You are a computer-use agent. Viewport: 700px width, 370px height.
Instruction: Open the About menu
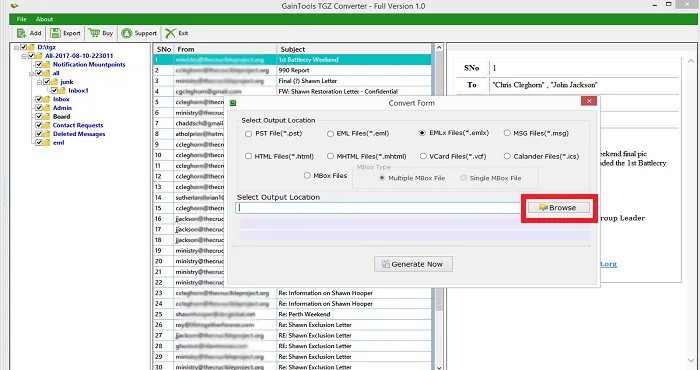[x=45, y=19]
